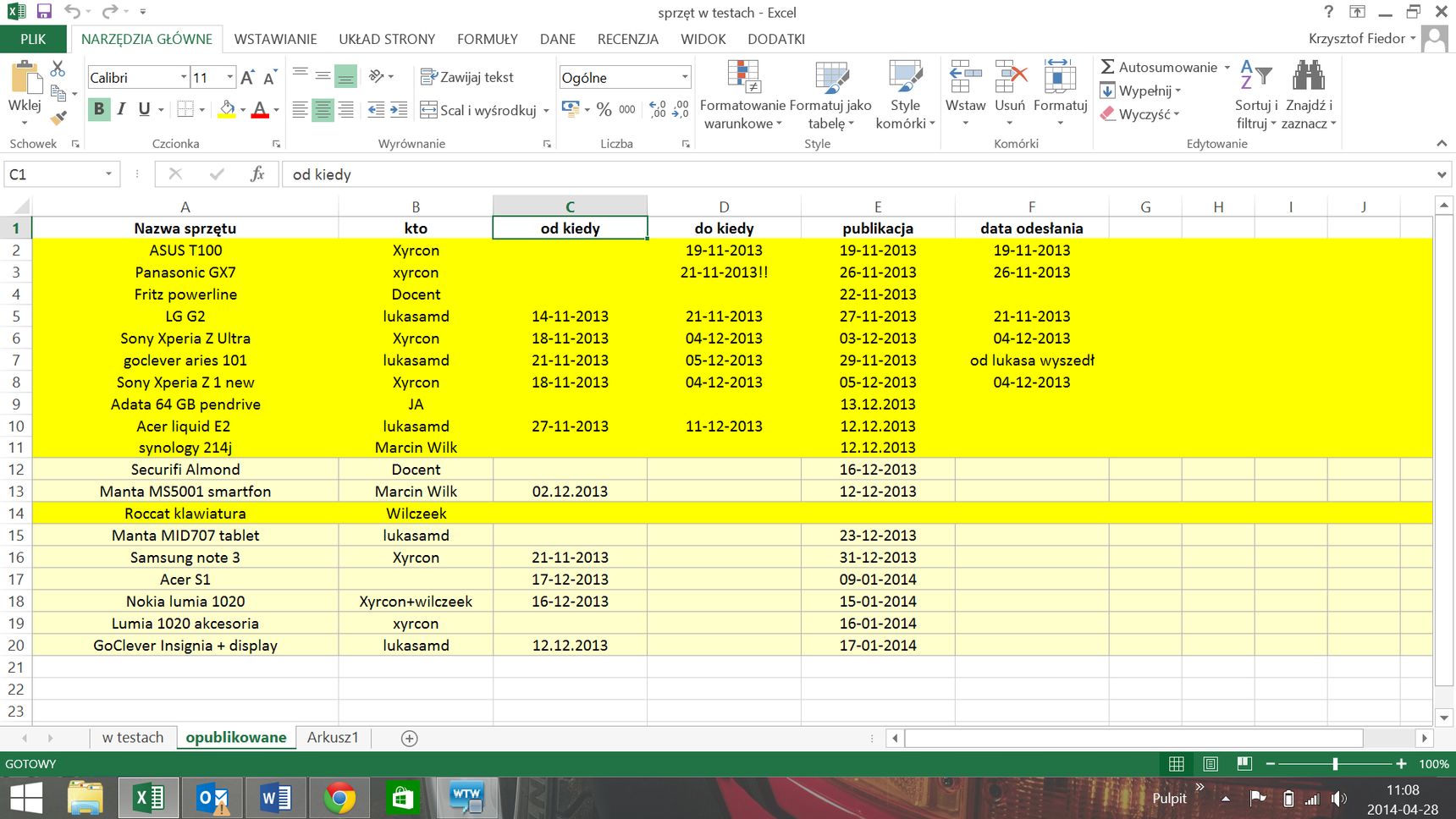Click the Usuń delete cells icon
This screenshot has height=819, width=1456.
(1010, 76)
